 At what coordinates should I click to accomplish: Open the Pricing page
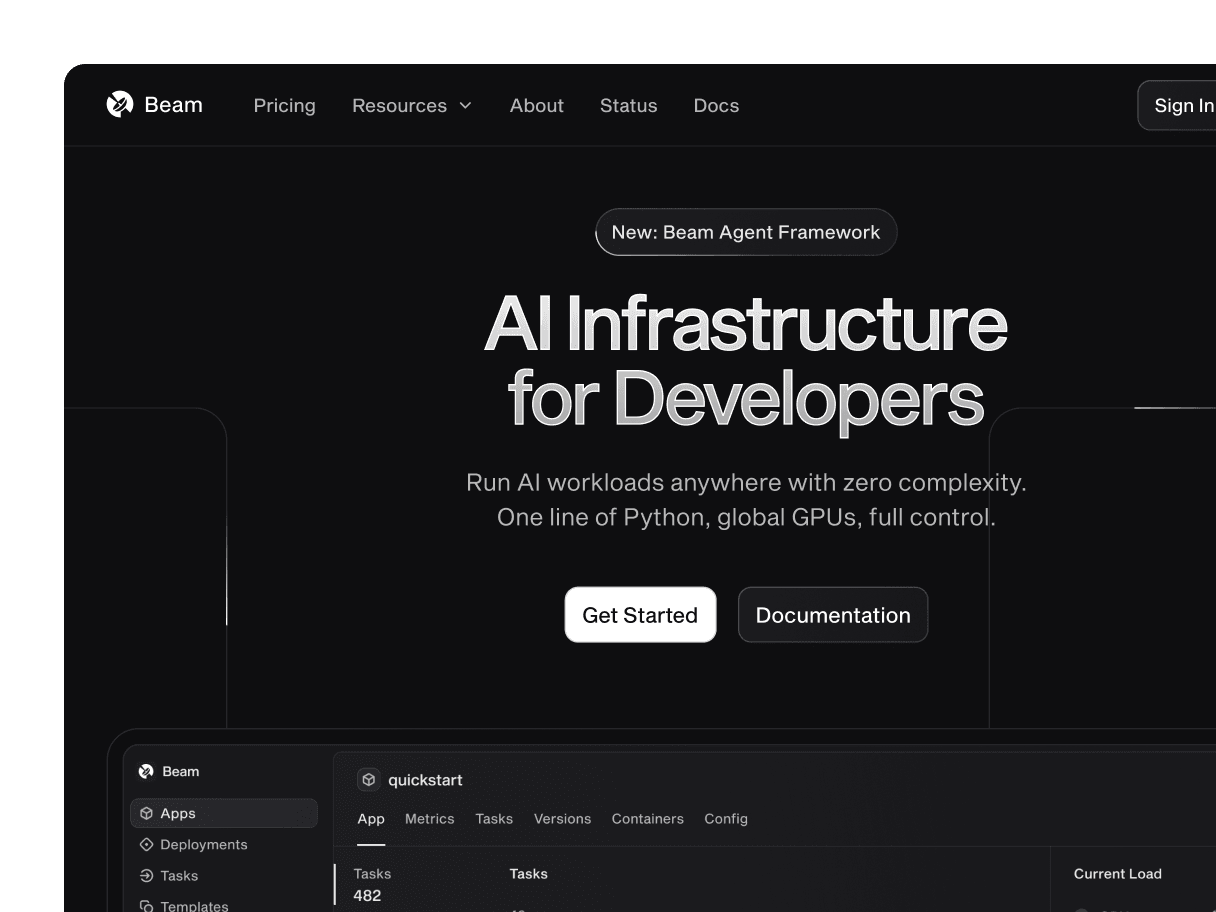coord(284,106)
